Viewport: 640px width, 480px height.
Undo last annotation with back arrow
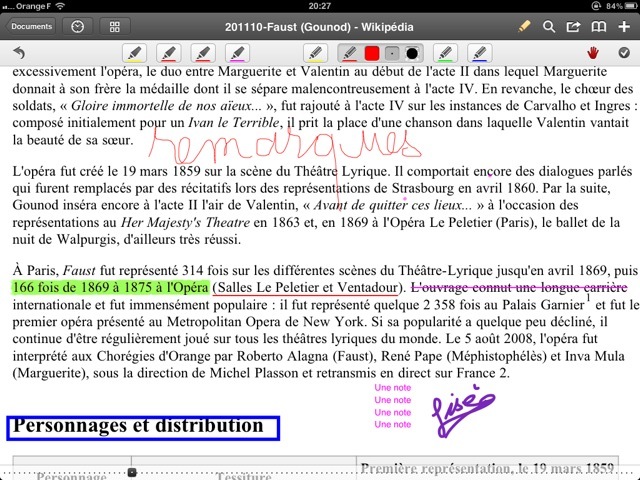tap(18, 52)
